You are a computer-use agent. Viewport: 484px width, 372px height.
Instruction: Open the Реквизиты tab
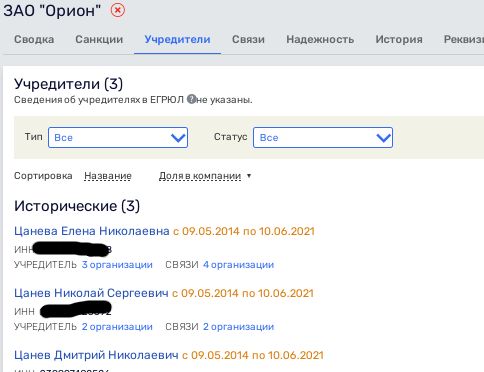pyautogui.click(x=464, y=39)
